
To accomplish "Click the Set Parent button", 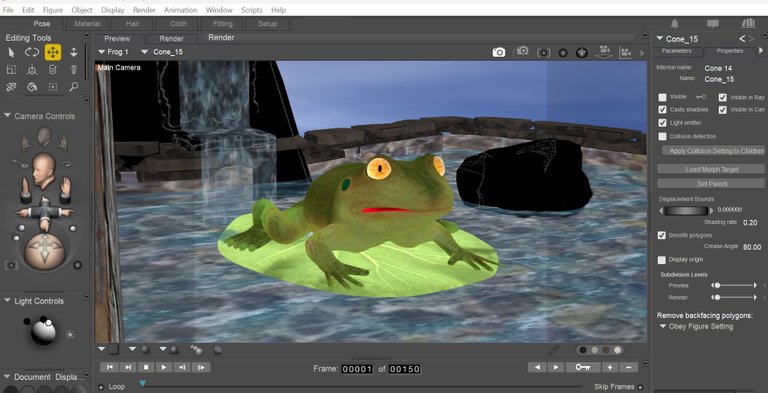I will pos(711,184).
